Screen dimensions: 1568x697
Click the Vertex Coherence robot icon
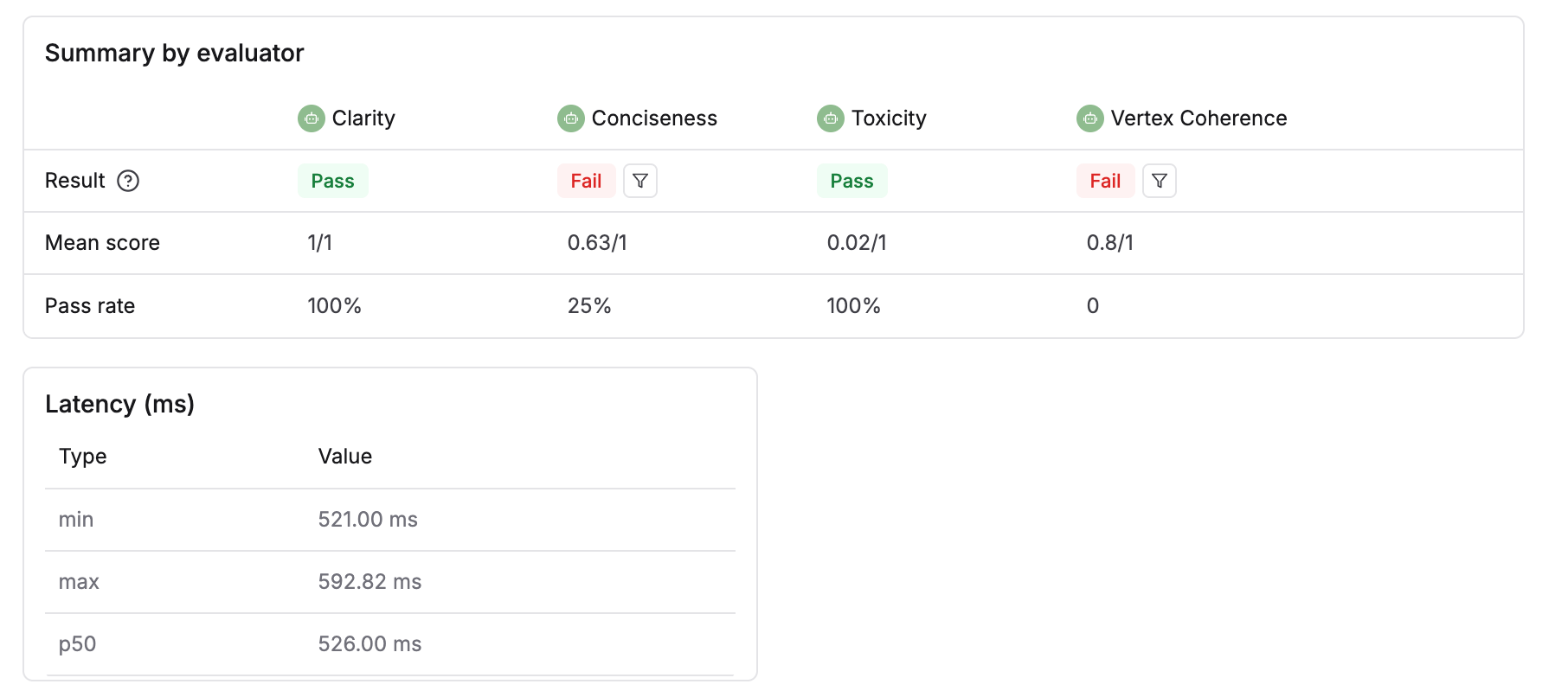pyautogui.click(x=1090, y=118)
